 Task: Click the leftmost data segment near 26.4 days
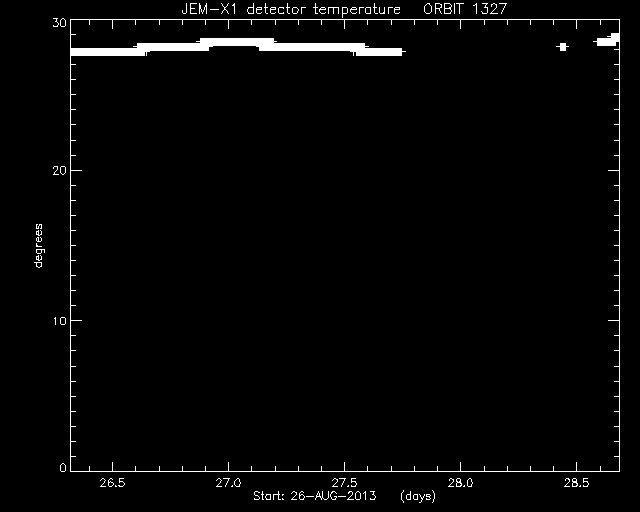[x=108, y=52]
